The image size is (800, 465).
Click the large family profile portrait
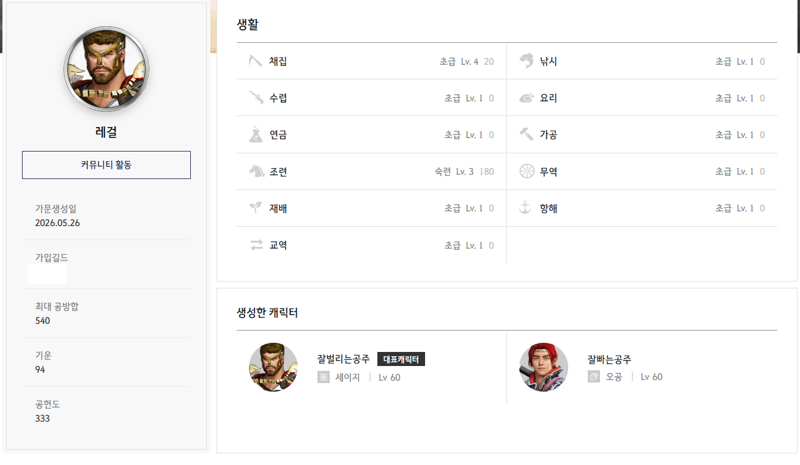pyautogui.click(x=106, y=69)
